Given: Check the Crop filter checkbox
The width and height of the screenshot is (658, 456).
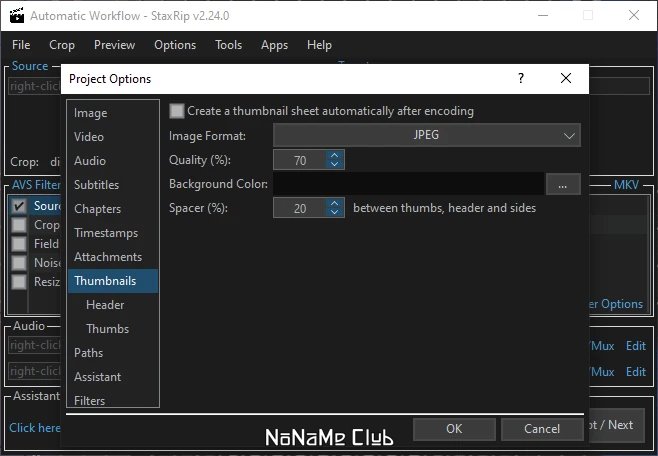Looking at the screenshot, I should pos(19,225).
